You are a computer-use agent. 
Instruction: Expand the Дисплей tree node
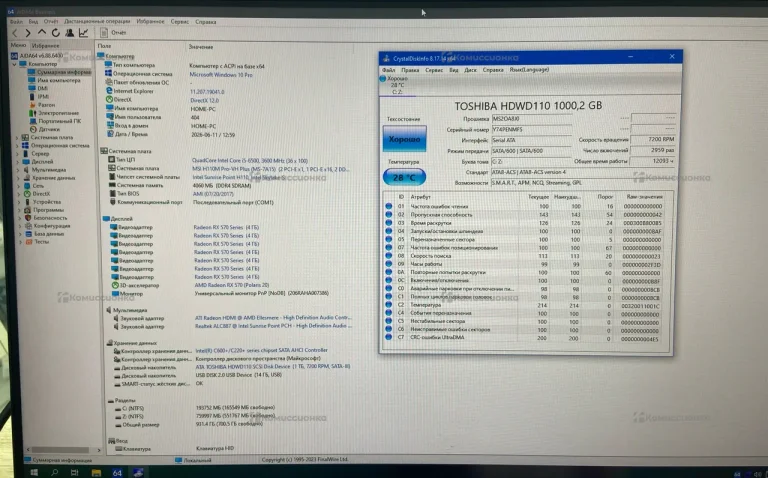point(18,162)
